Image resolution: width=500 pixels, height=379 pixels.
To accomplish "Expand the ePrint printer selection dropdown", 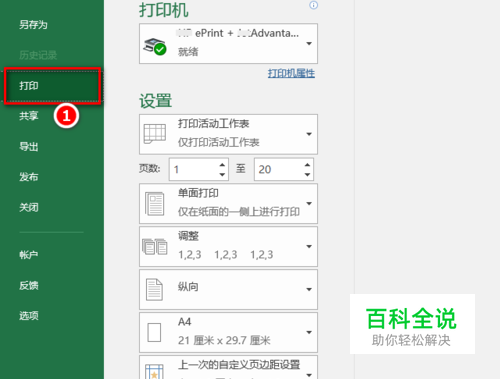I will pos(309,43).
